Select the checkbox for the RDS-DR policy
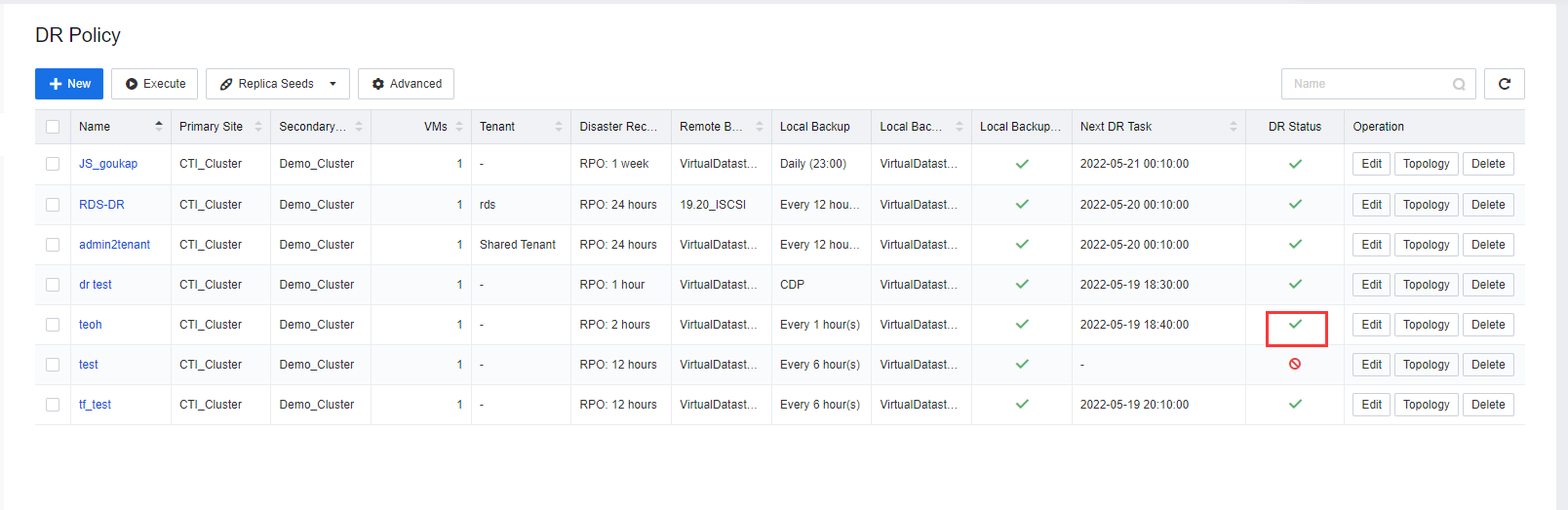The width and height of the screenshot is (1568, 510). (x=53, y=205)
